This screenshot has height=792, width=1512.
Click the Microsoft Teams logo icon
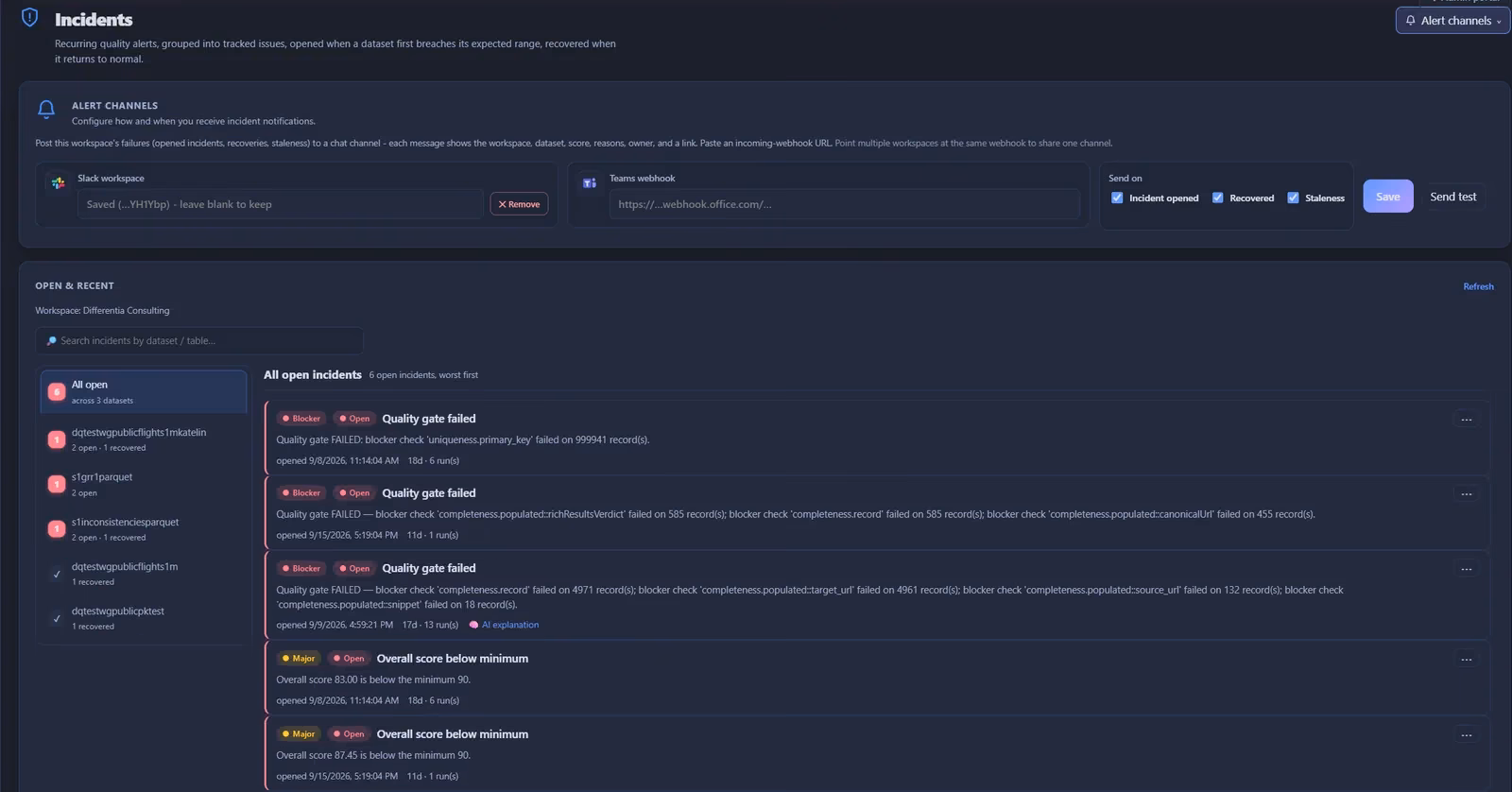click(x=590, y=182)
